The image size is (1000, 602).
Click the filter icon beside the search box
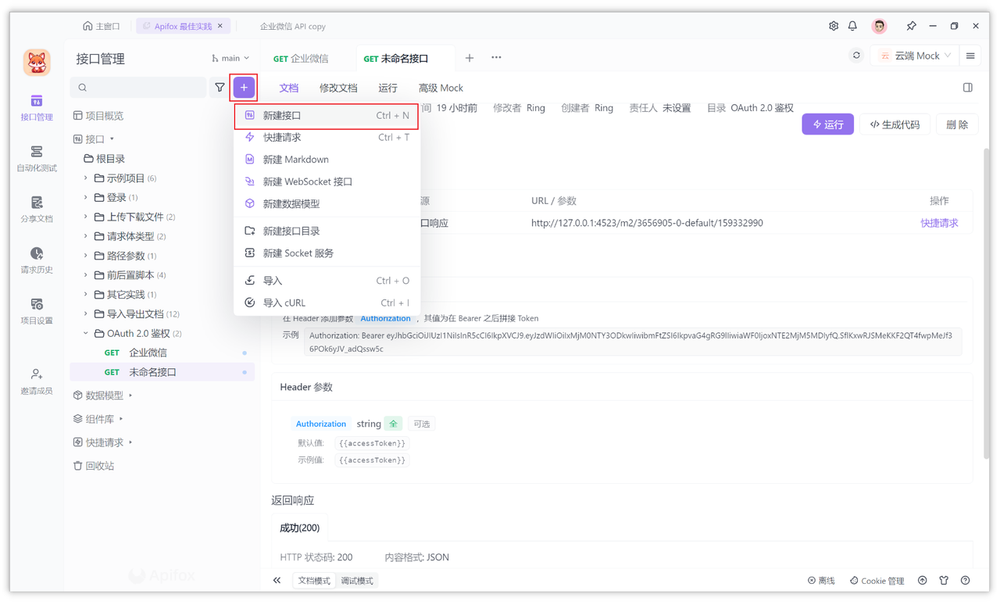(x=220, y=88)
